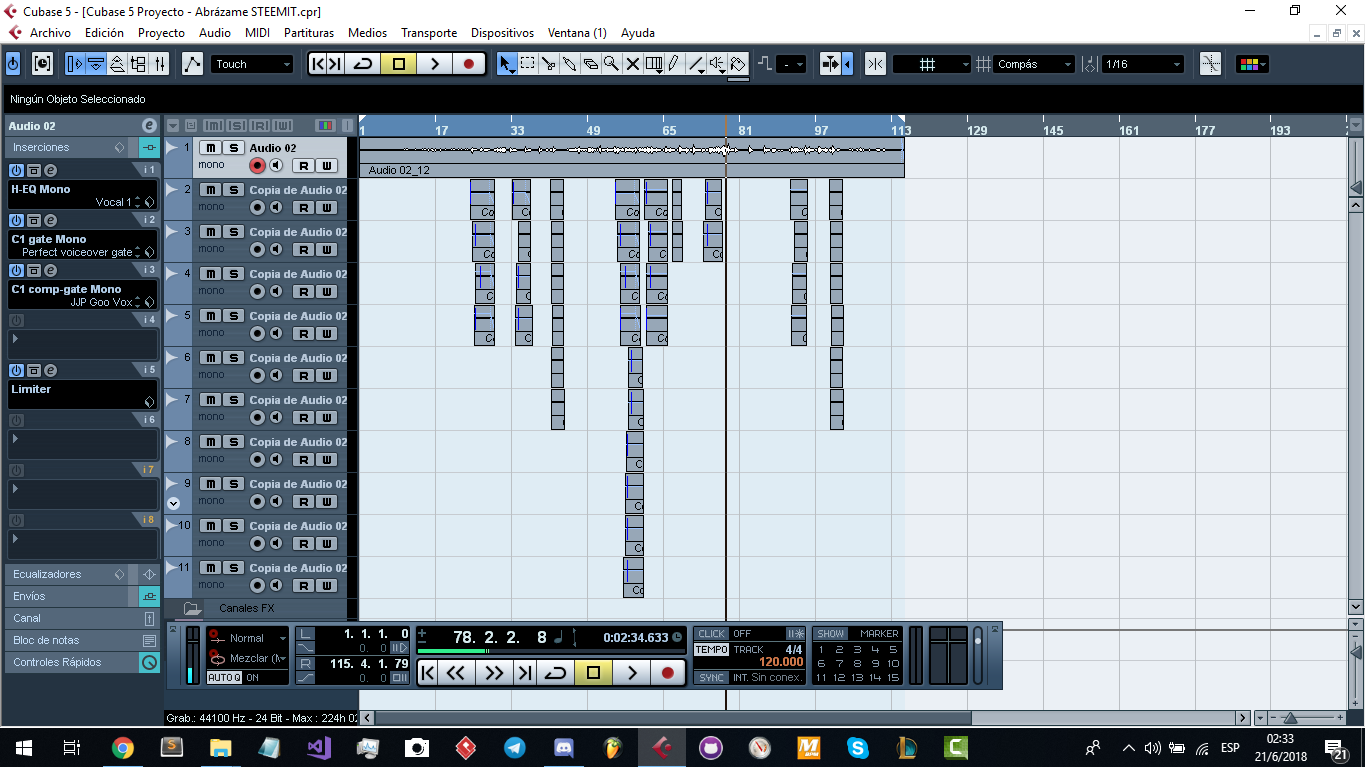Mute track 5 Copia de Audio 02
The height and width of the screenshot is (767, 1365).
coord(212,316)
